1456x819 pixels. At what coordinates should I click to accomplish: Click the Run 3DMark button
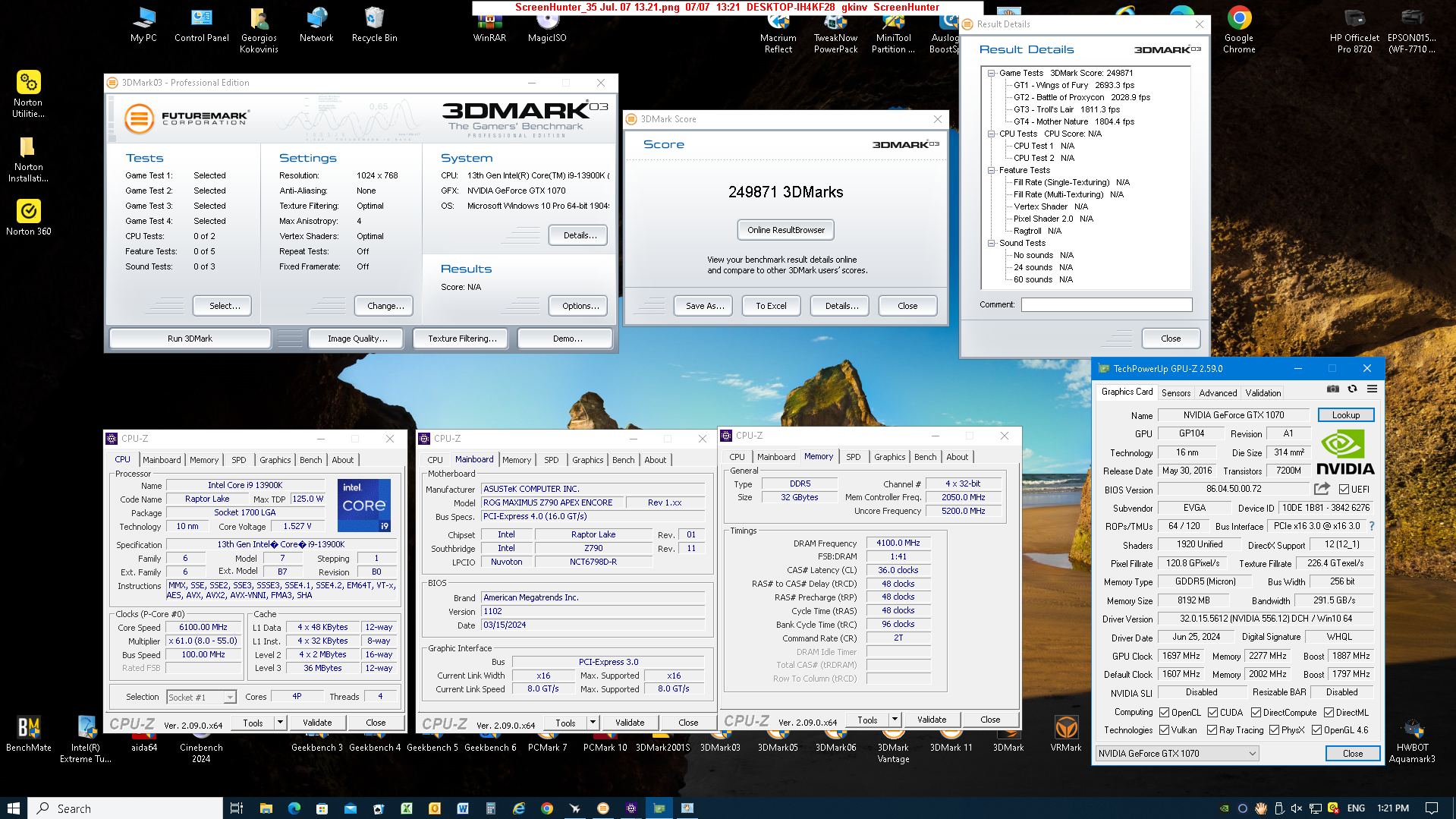(190, 339)
